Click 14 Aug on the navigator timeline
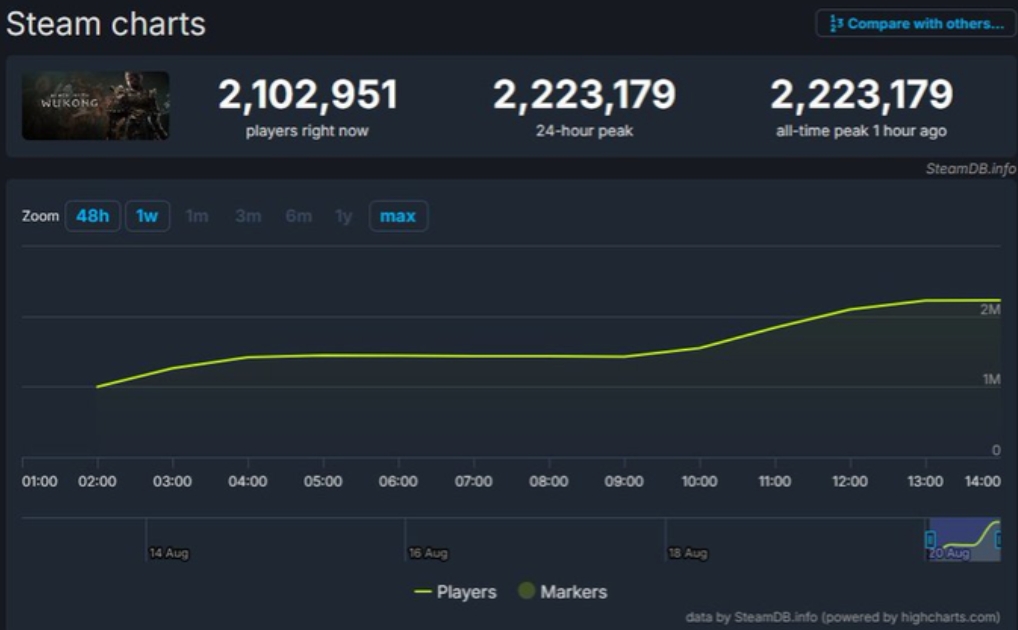 (169, 553)
